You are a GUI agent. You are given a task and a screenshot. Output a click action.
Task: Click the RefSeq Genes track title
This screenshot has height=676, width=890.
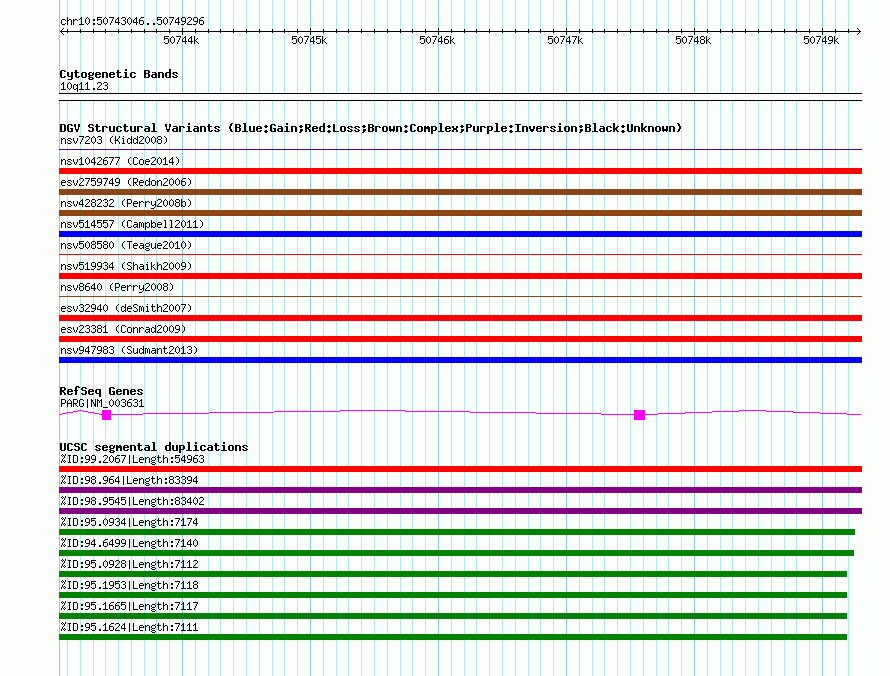pyautogui.click(x=101, y=391)
